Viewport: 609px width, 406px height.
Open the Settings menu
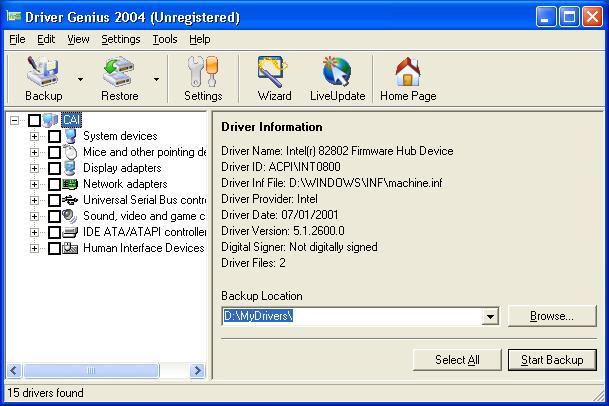pyautogui.click(x=120, y=39)
